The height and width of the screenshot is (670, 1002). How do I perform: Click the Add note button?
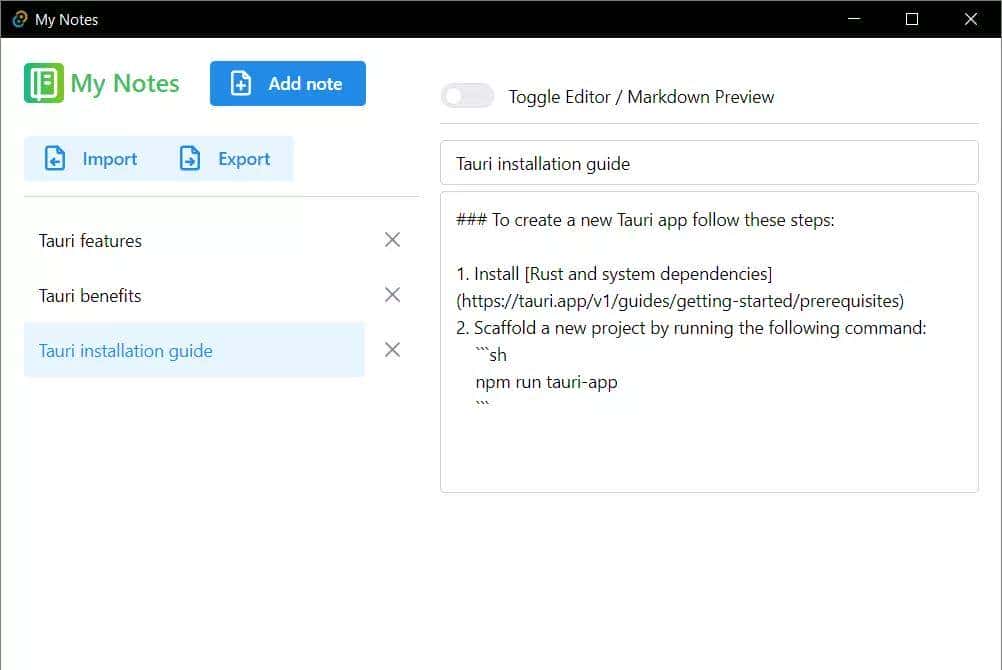tap(288, 83)
